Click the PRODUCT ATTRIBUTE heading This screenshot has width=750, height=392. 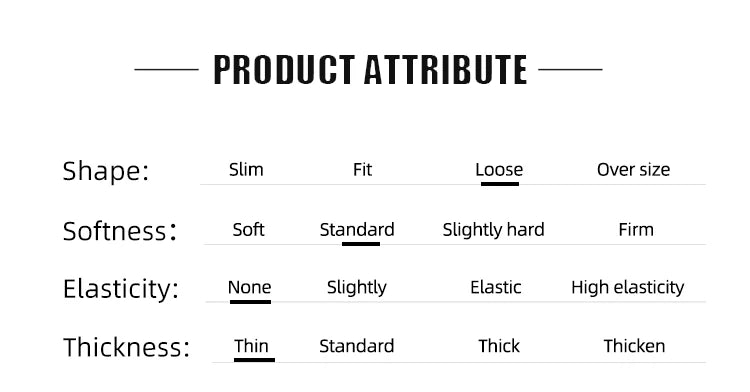370,70
